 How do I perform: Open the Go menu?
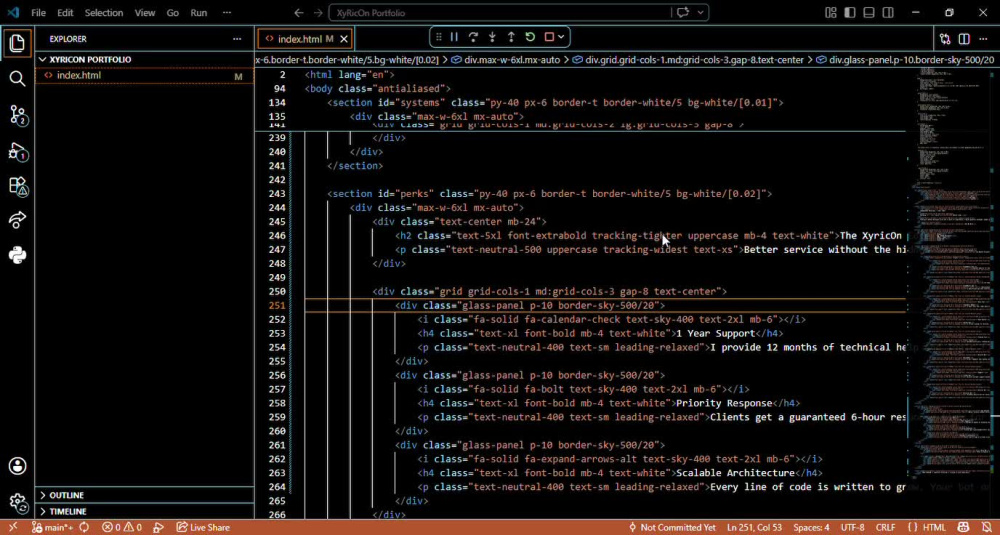[173, 13]
